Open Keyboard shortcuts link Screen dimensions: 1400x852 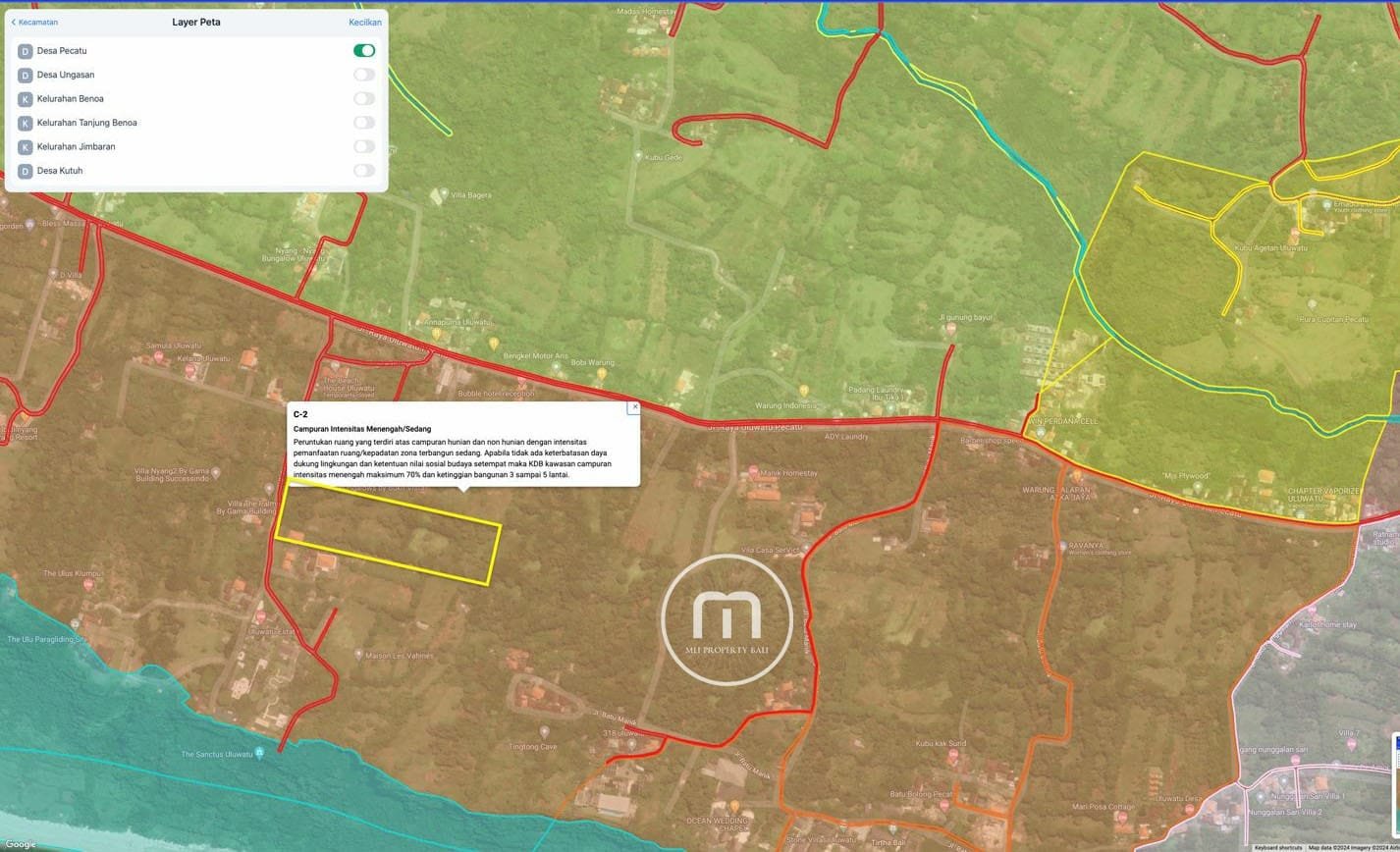click(x=1277, y=847)
